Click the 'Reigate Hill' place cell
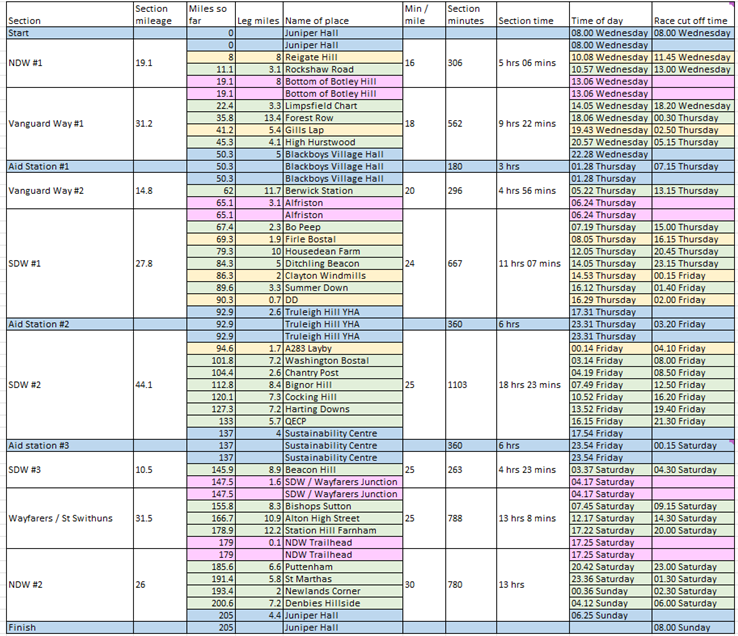Viewport: 738px width, 636px height. [x=343, y=57]
